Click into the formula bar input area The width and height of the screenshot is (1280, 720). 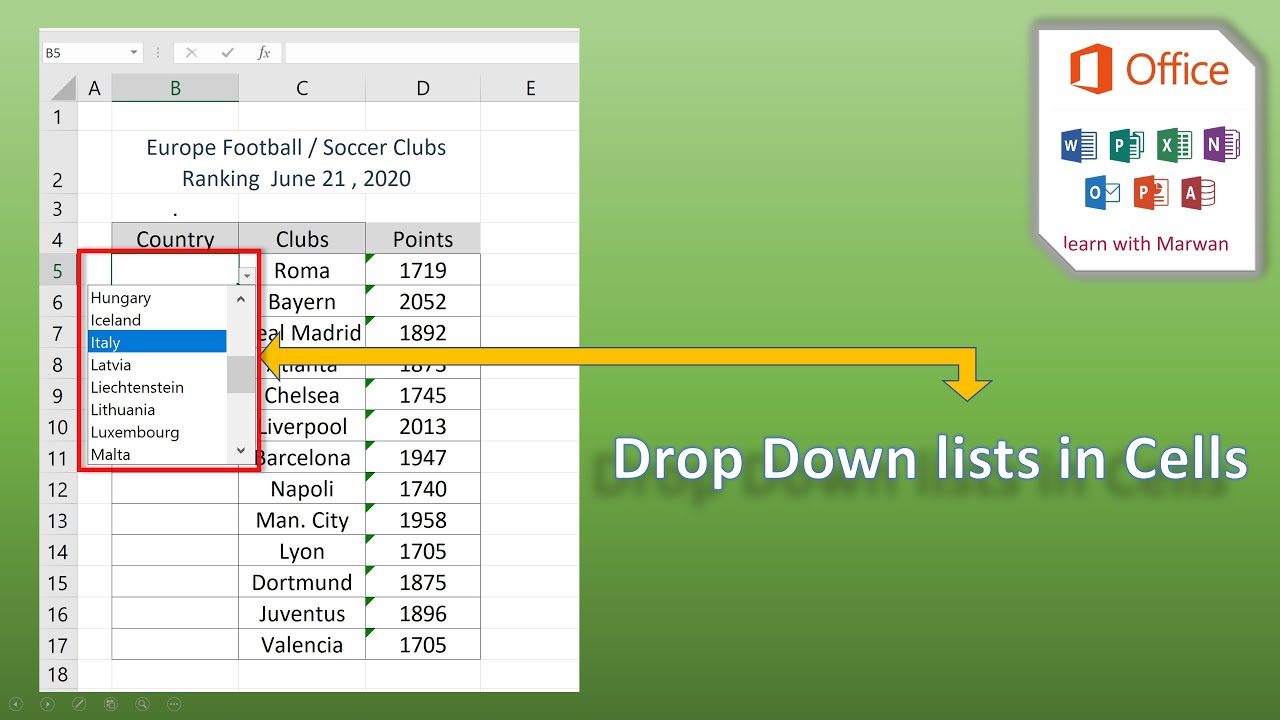(x=431, y=53)
